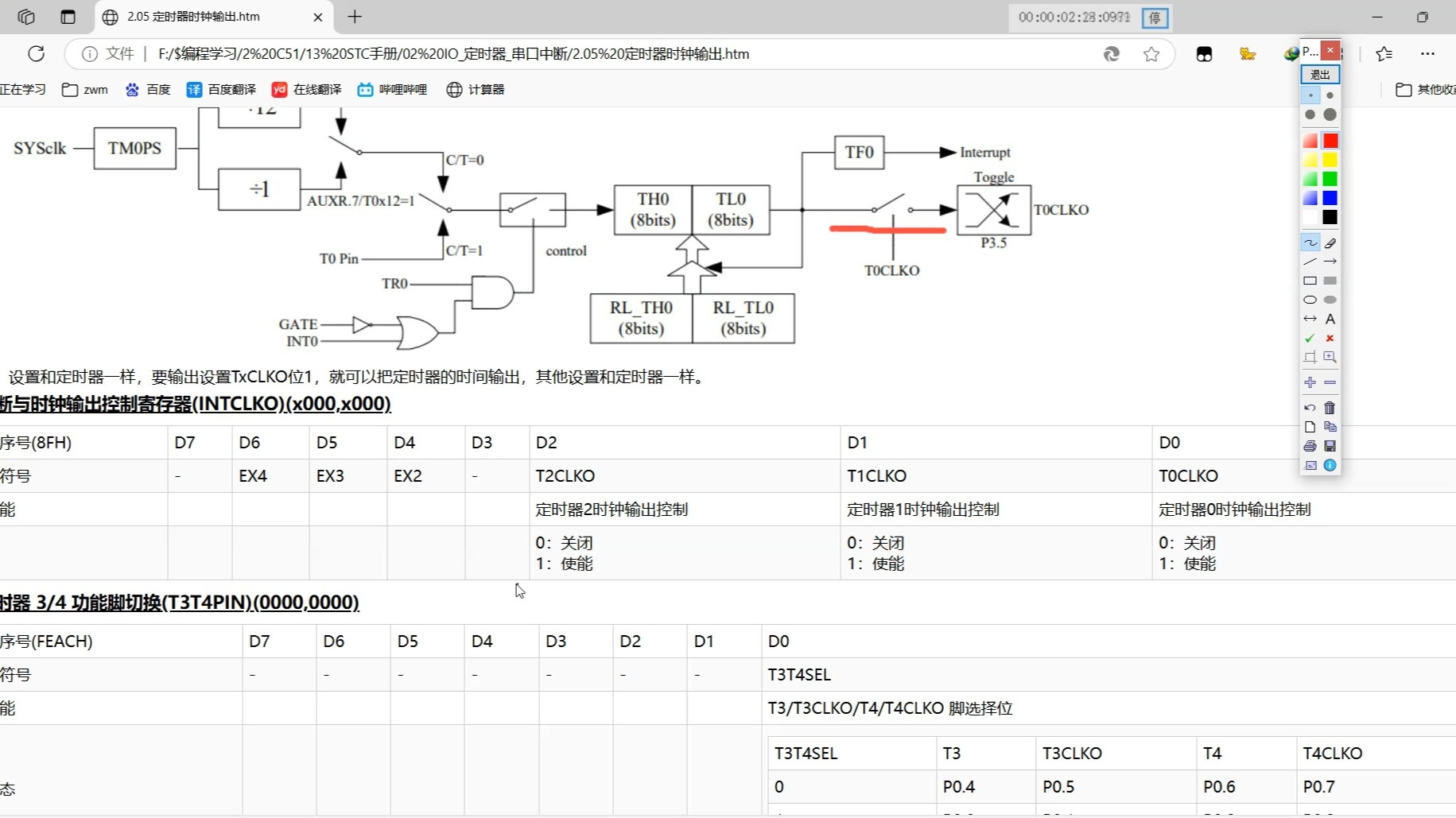Close the annotation palette with red X
Screen dimensions: 1456x818
click(x=1330, y=51)
